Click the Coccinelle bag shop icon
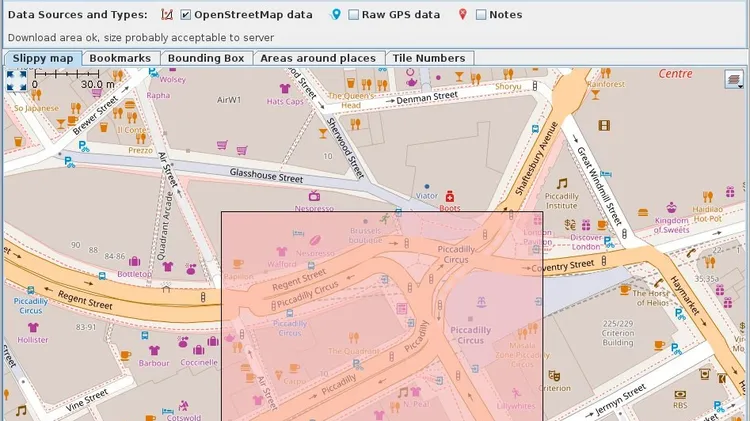Viewport: 750px width, 421px height. [x=199, y=350]
